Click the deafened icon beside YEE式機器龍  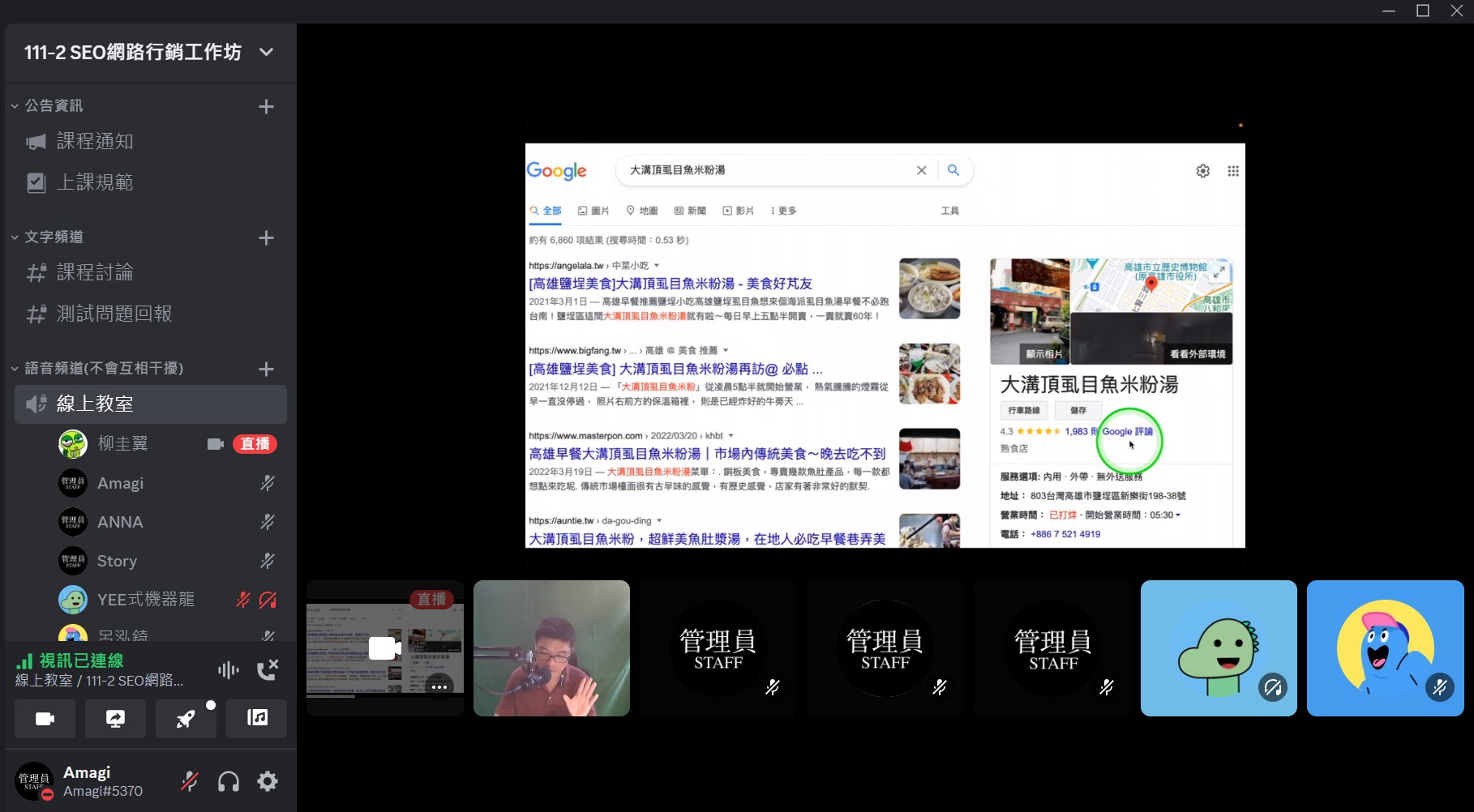268,600
